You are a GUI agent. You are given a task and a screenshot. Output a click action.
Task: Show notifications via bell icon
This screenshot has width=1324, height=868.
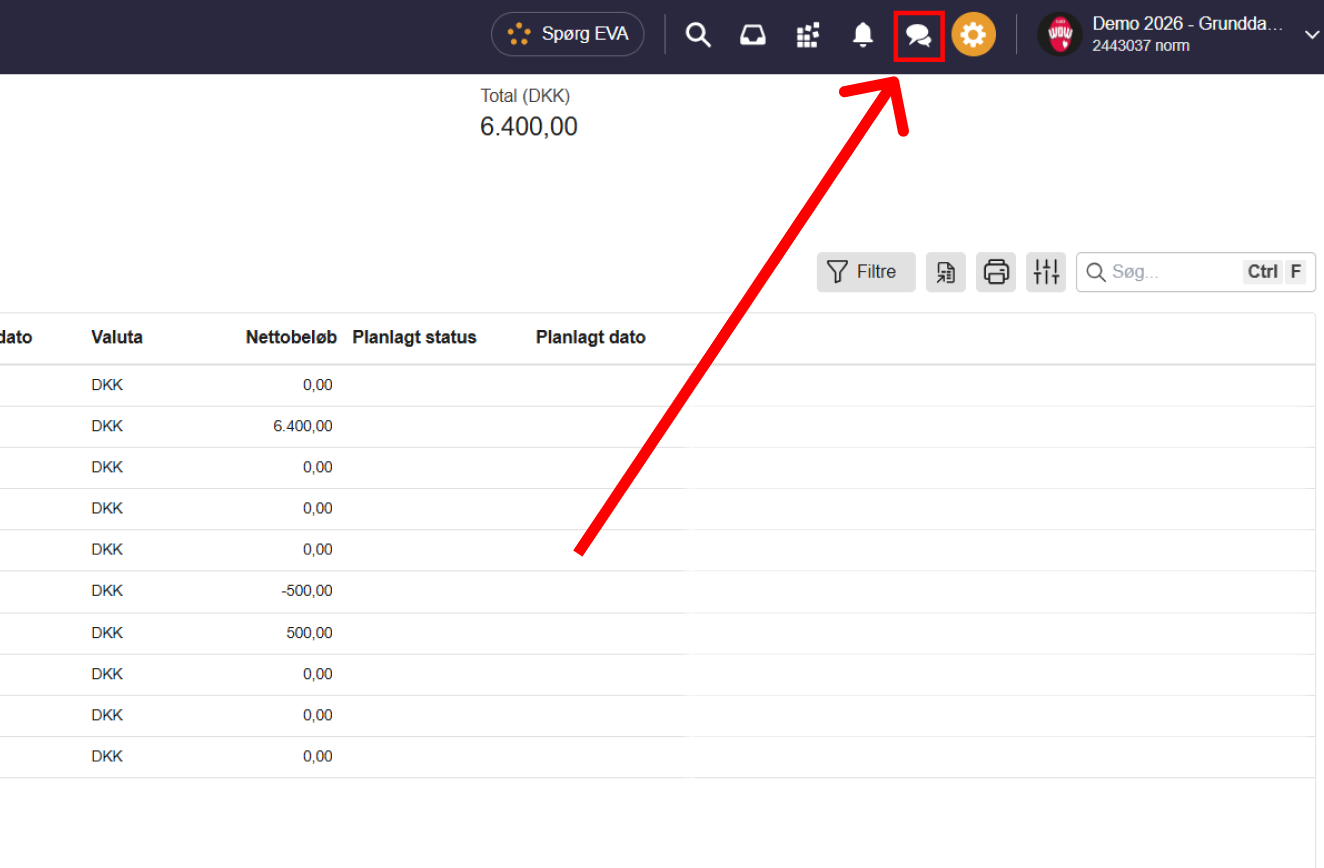pos(863,35)
